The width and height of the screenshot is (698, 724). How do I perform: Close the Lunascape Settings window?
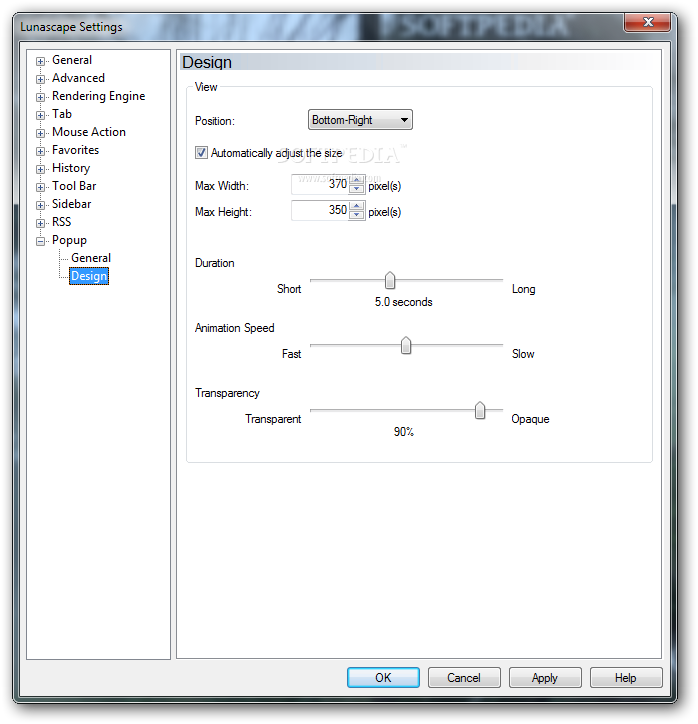647,22
